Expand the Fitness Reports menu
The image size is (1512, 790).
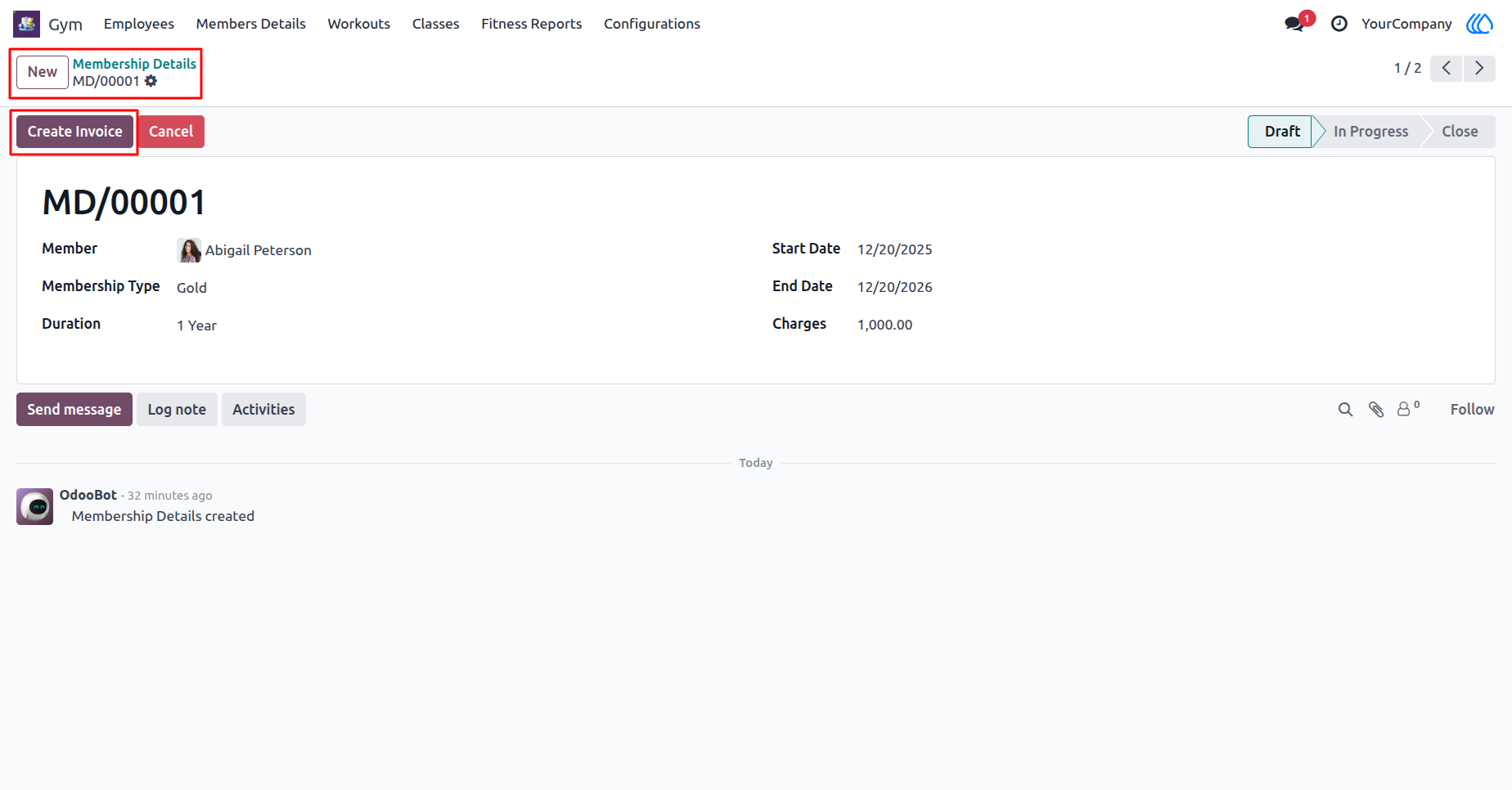[532, 24]
